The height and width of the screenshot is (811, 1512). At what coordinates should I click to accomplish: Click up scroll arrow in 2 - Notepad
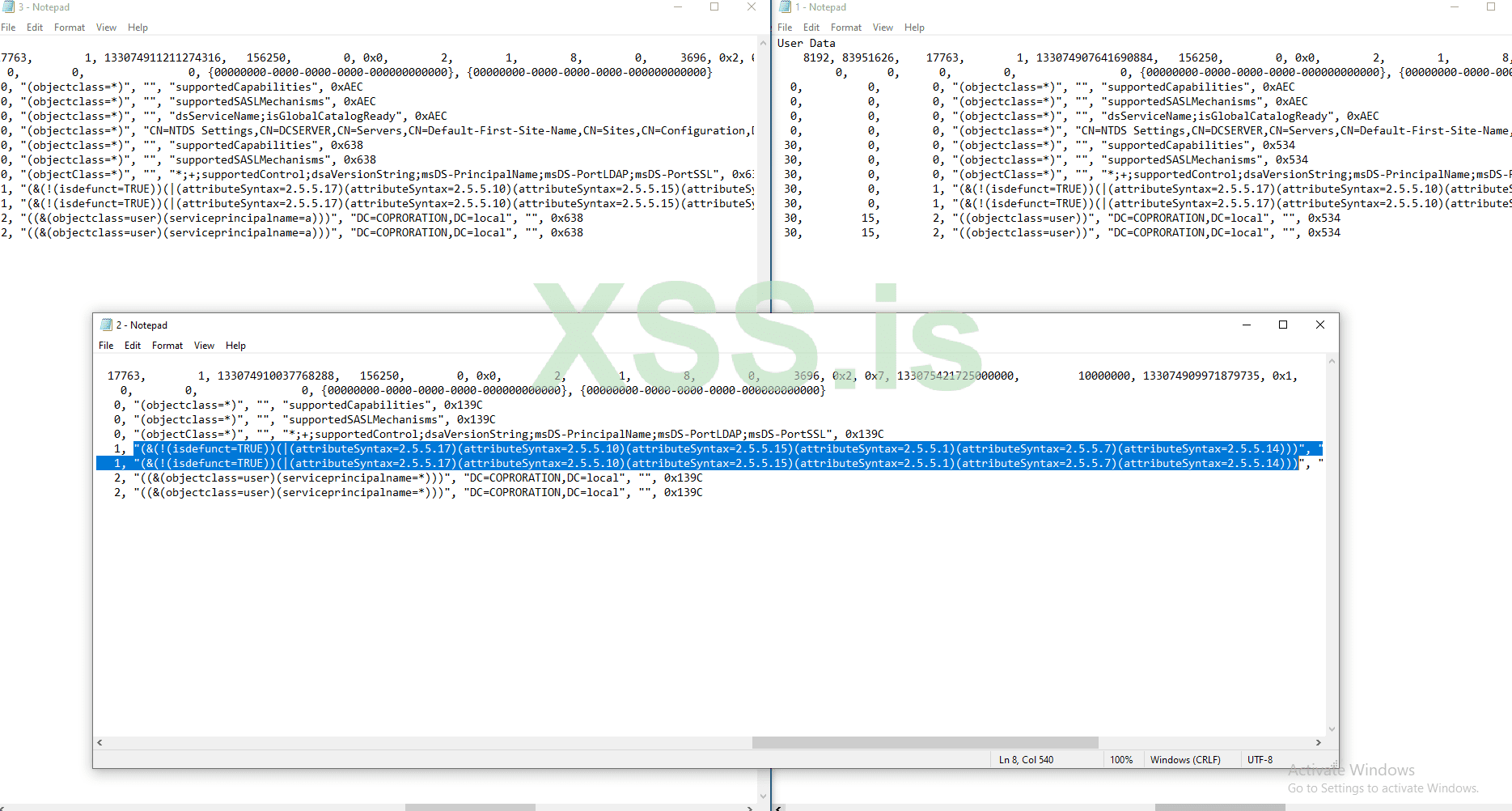[x=1332, y=361]
